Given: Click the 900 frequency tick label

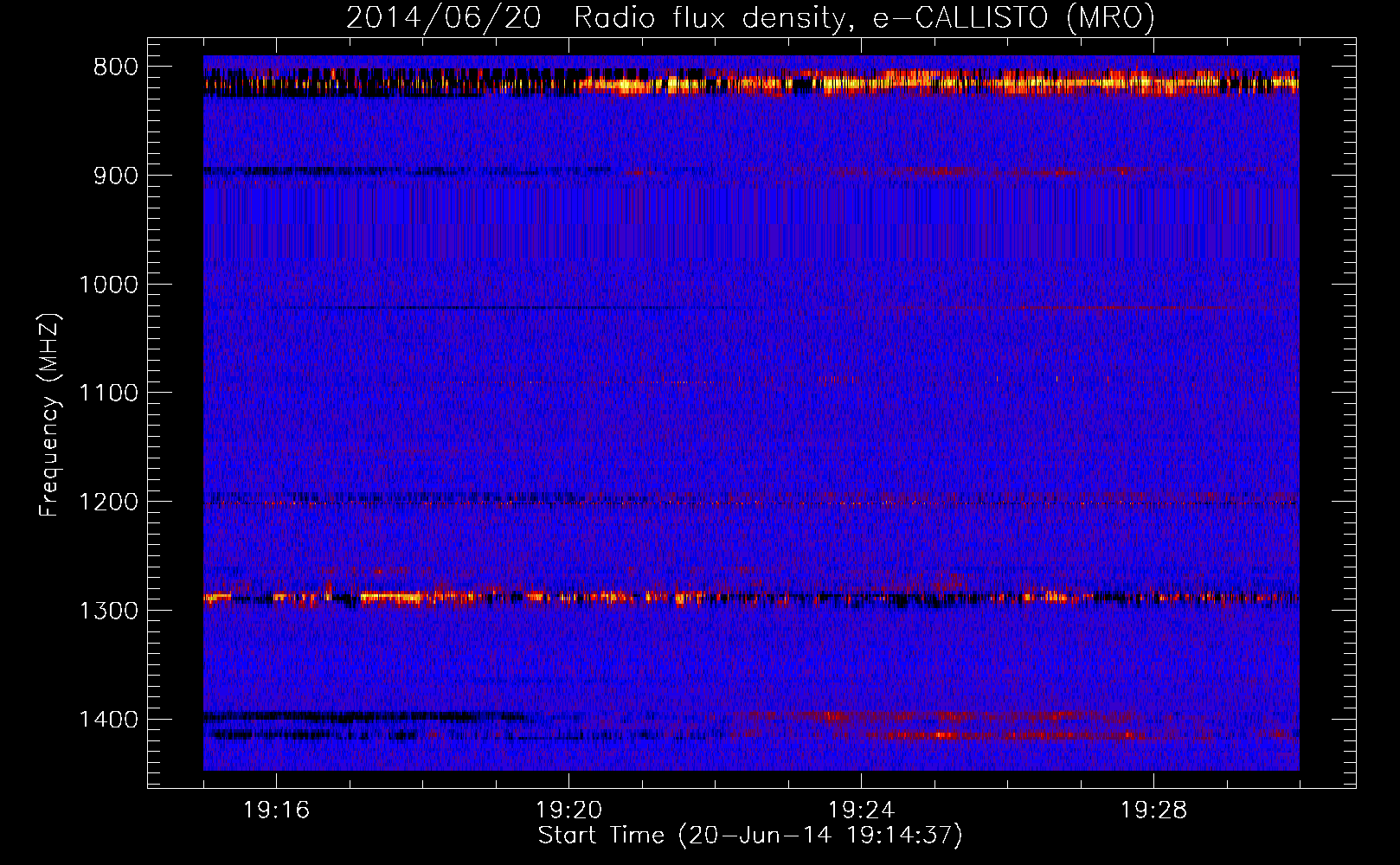Looking at the screenshot, I should coord(116,176).
